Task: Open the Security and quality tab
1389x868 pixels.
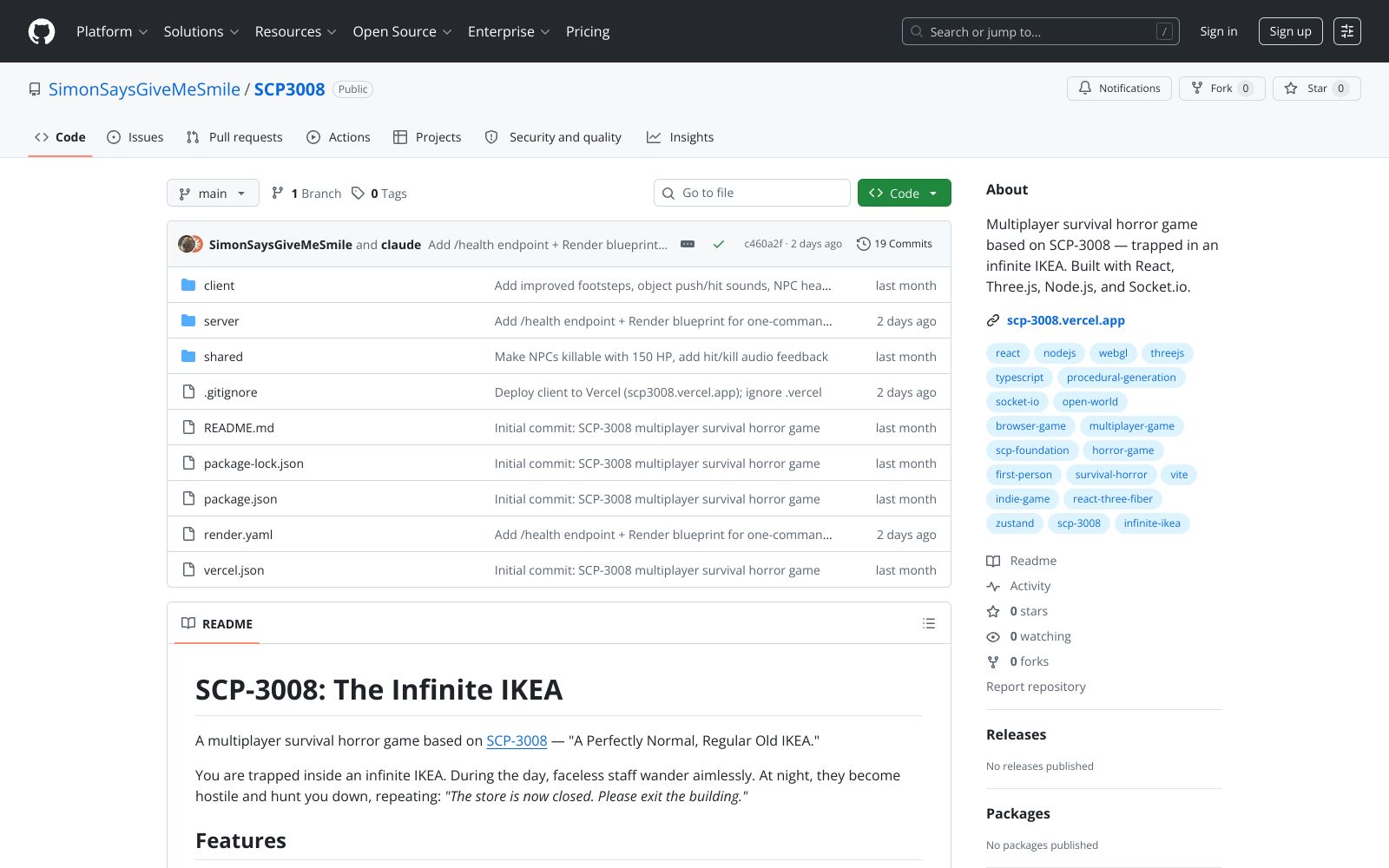Action: tap(553, 137)
